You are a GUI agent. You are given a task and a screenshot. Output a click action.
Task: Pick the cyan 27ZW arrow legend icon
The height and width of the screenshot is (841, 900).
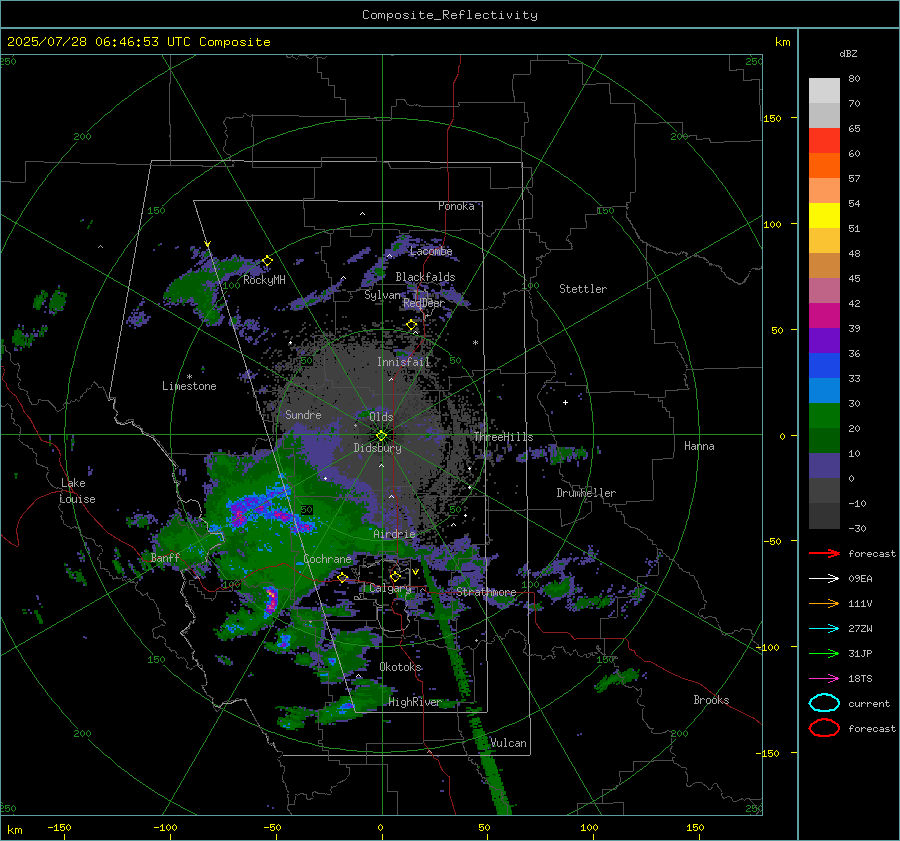tap(824, 629)
